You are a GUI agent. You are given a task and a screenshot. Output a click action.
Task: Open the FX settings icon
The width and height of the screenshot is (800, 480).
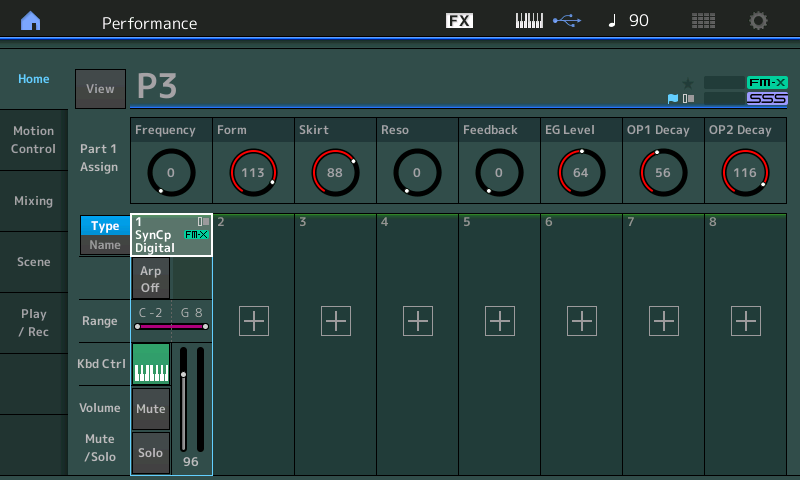459,21
